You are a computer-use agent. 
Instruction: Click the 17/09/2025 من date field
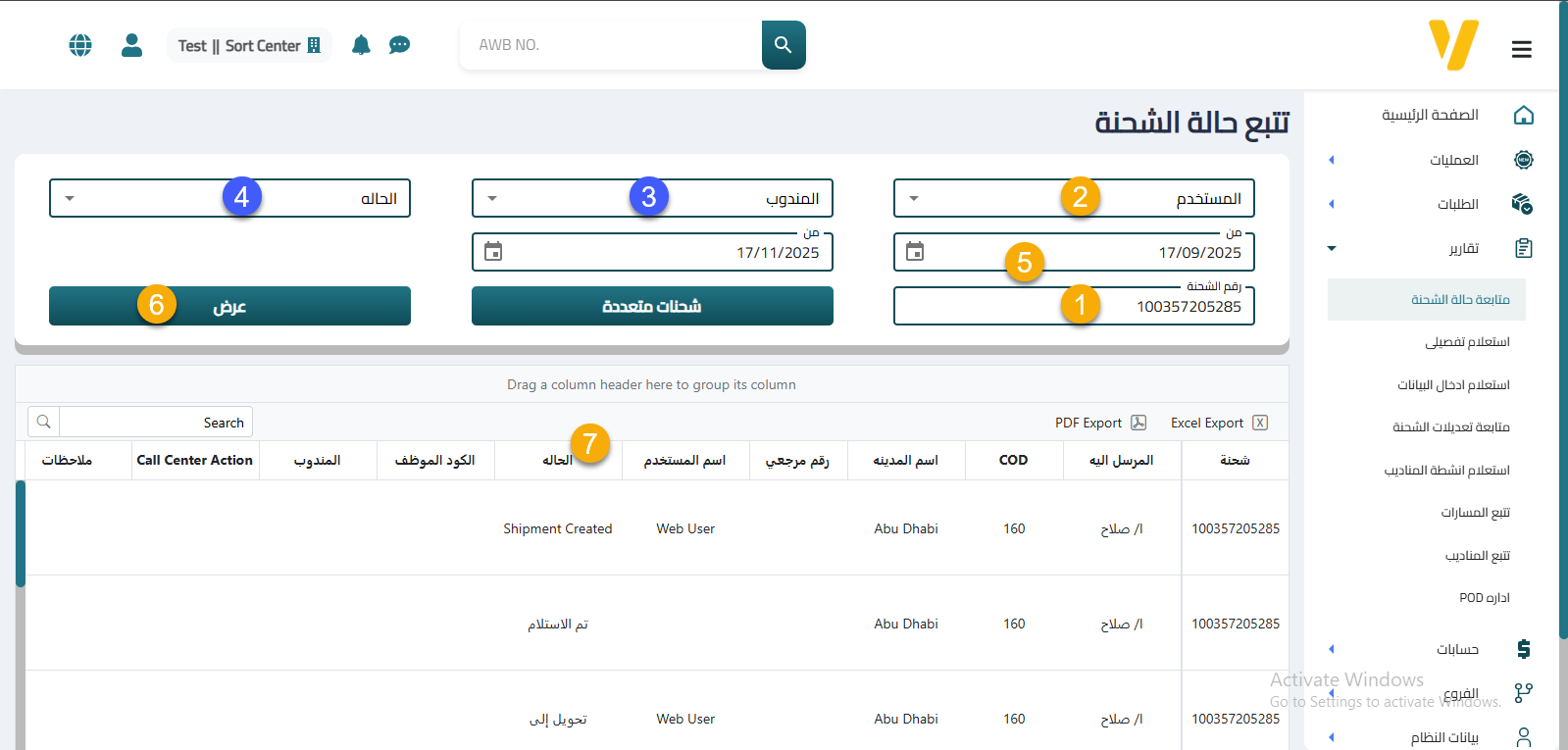(x=1074, y=252)
